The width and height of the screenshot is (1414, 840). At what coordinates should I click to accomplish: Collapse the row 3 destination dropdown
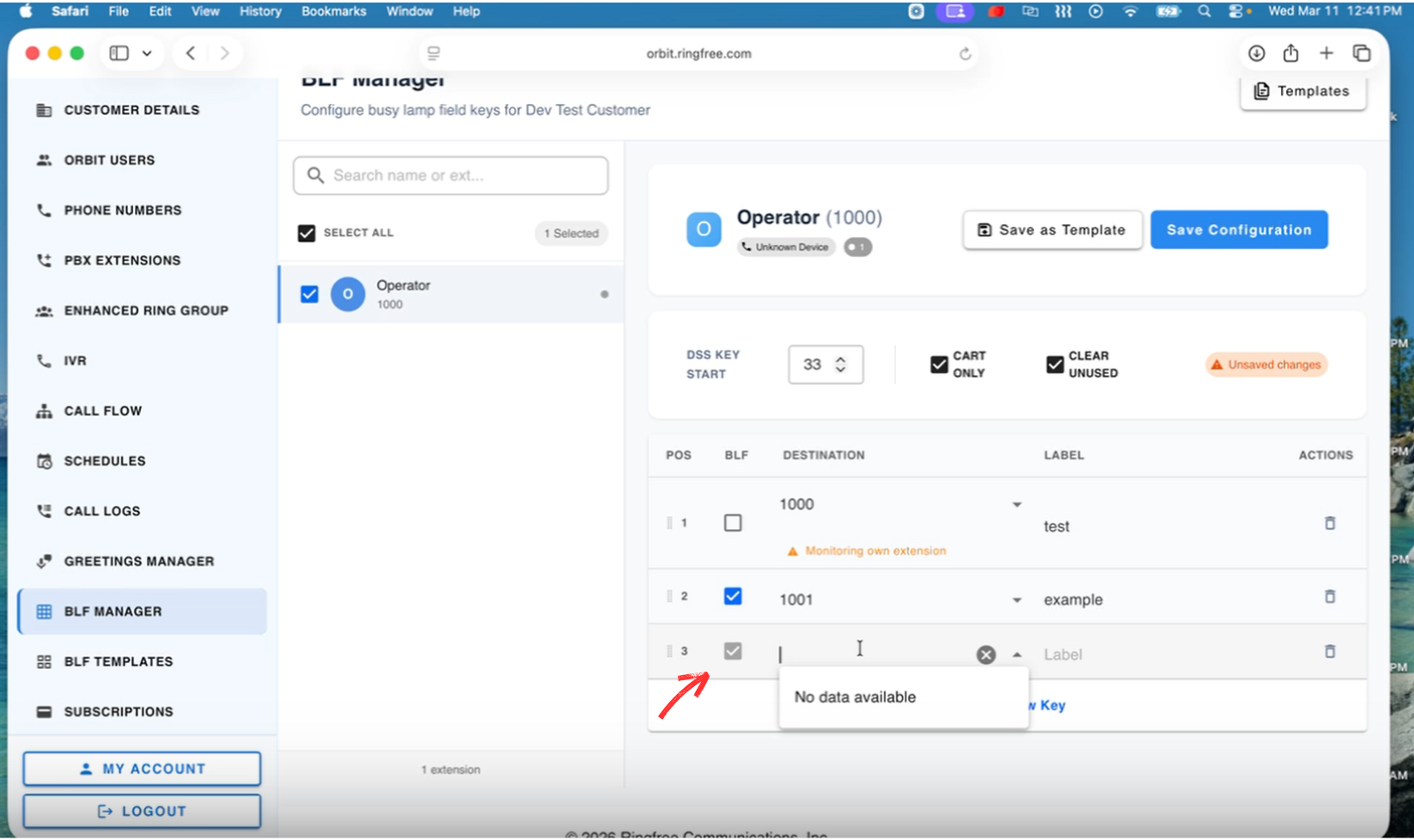tap(1016, 655)
